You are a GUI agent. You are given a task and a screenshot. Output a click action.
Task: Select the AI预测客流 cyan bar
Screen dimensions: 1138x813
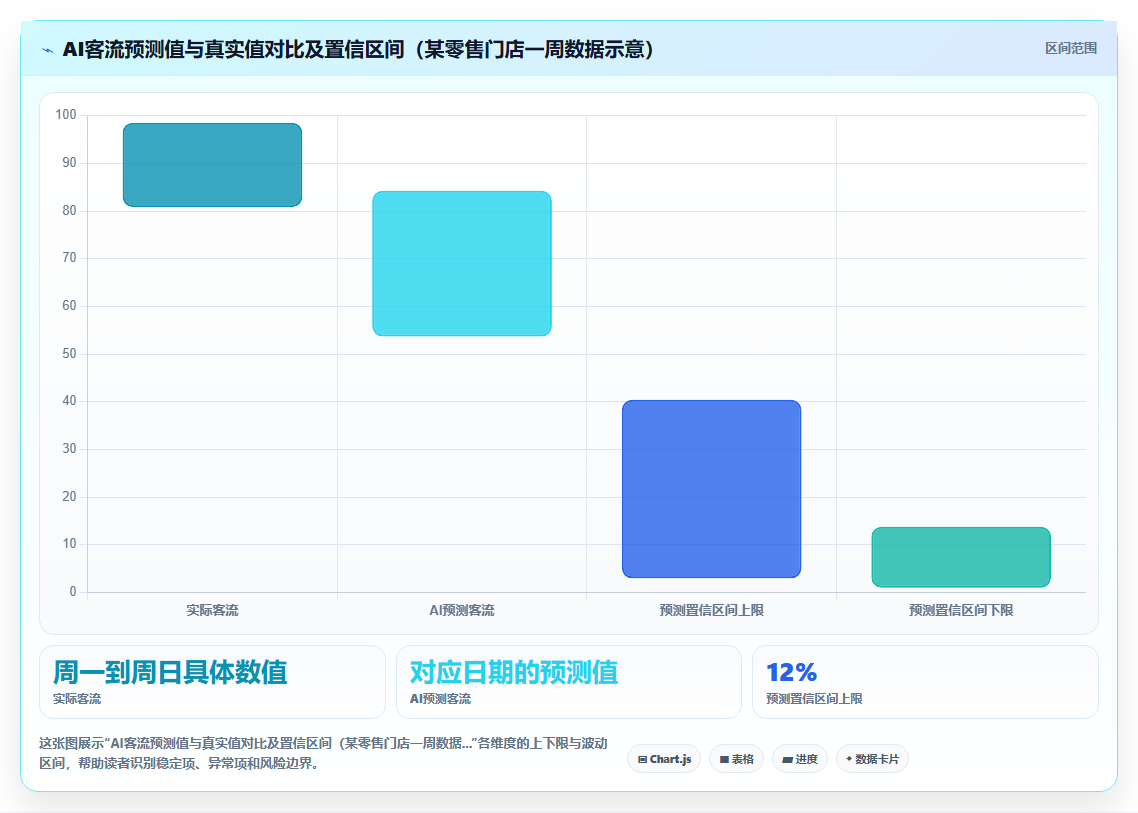click(x=462, y=263)
